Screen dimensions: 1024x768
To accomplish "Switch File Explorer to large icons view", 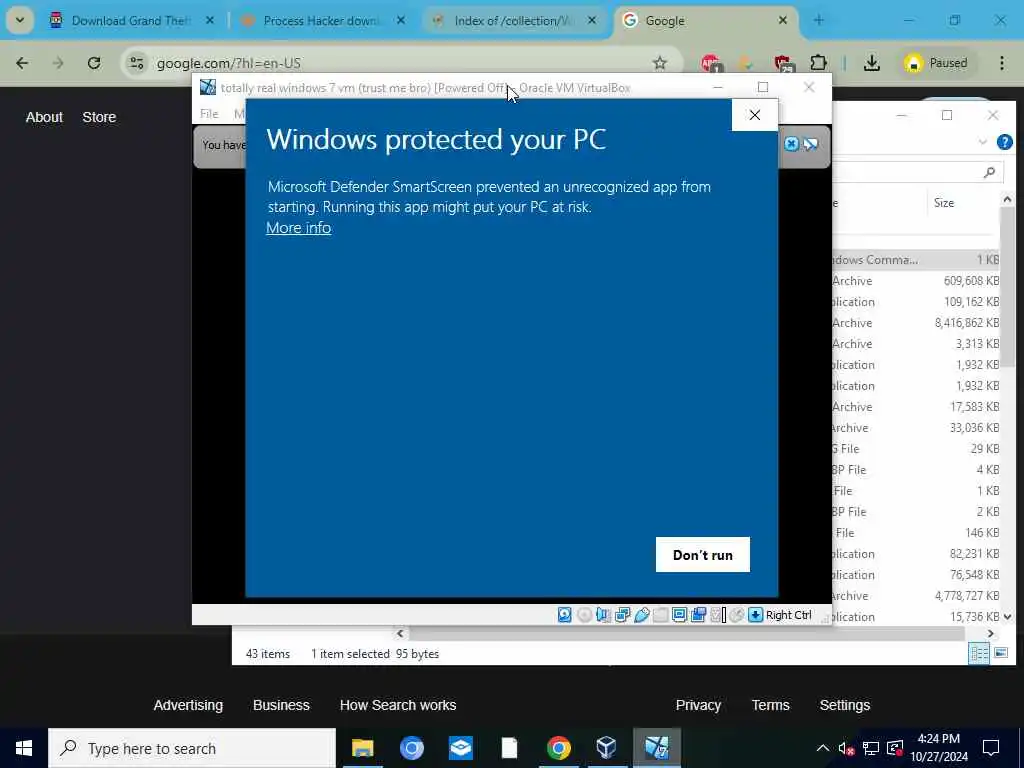I will click(1000, 652).
